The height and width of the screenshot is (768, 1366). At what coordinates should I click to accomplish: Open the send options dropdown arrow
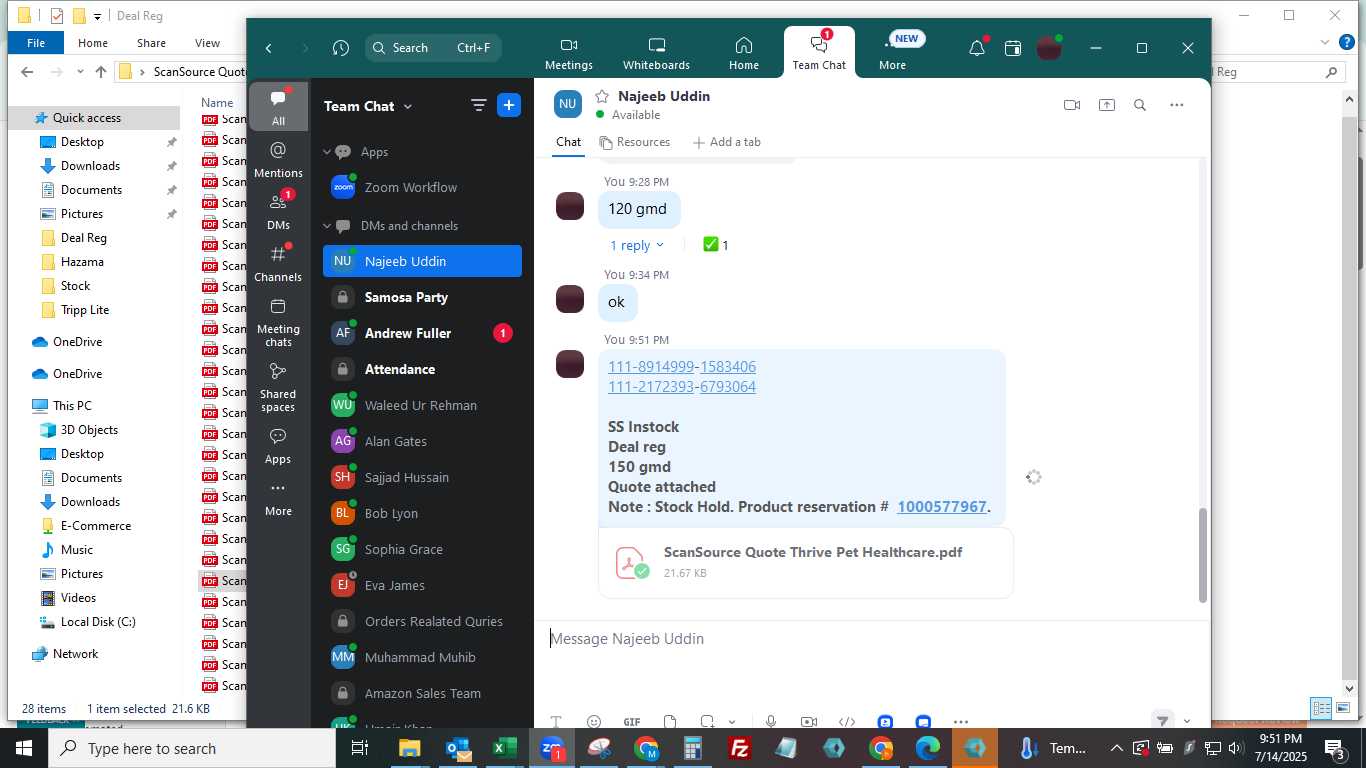(x=1187, y=721)
